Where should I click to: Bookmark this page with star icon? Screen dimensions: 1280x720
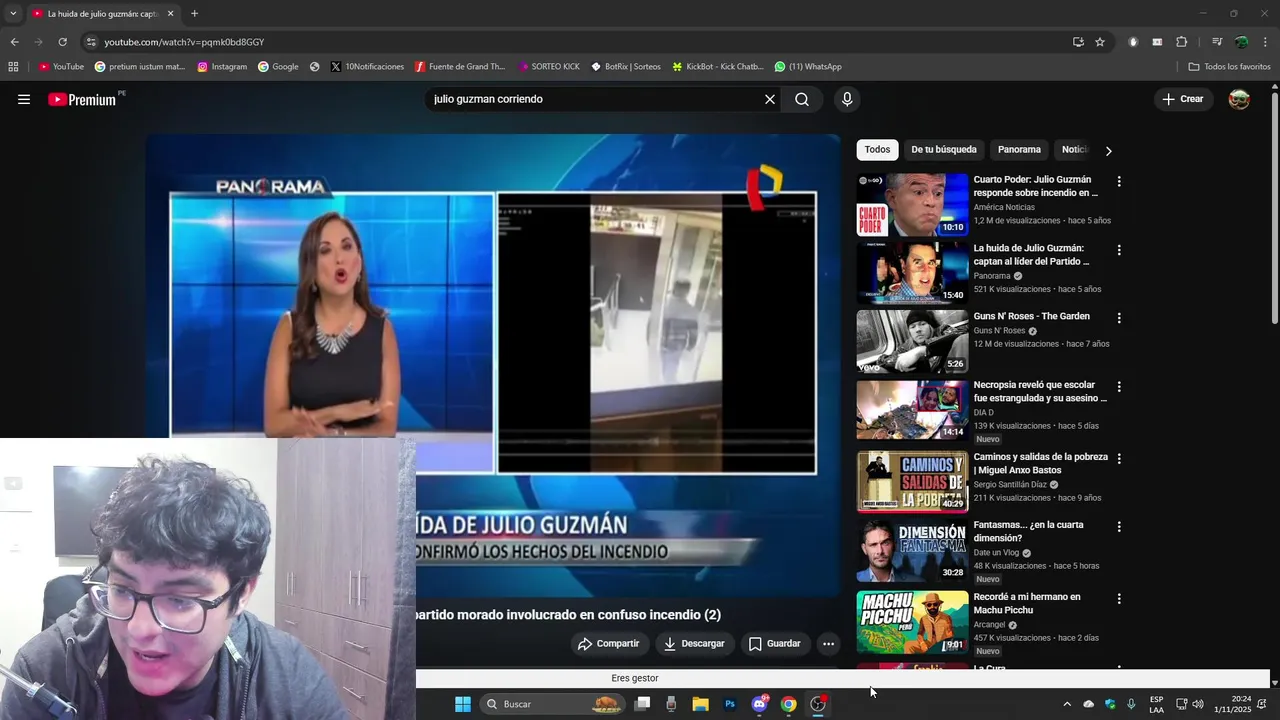coord(1100,42)
